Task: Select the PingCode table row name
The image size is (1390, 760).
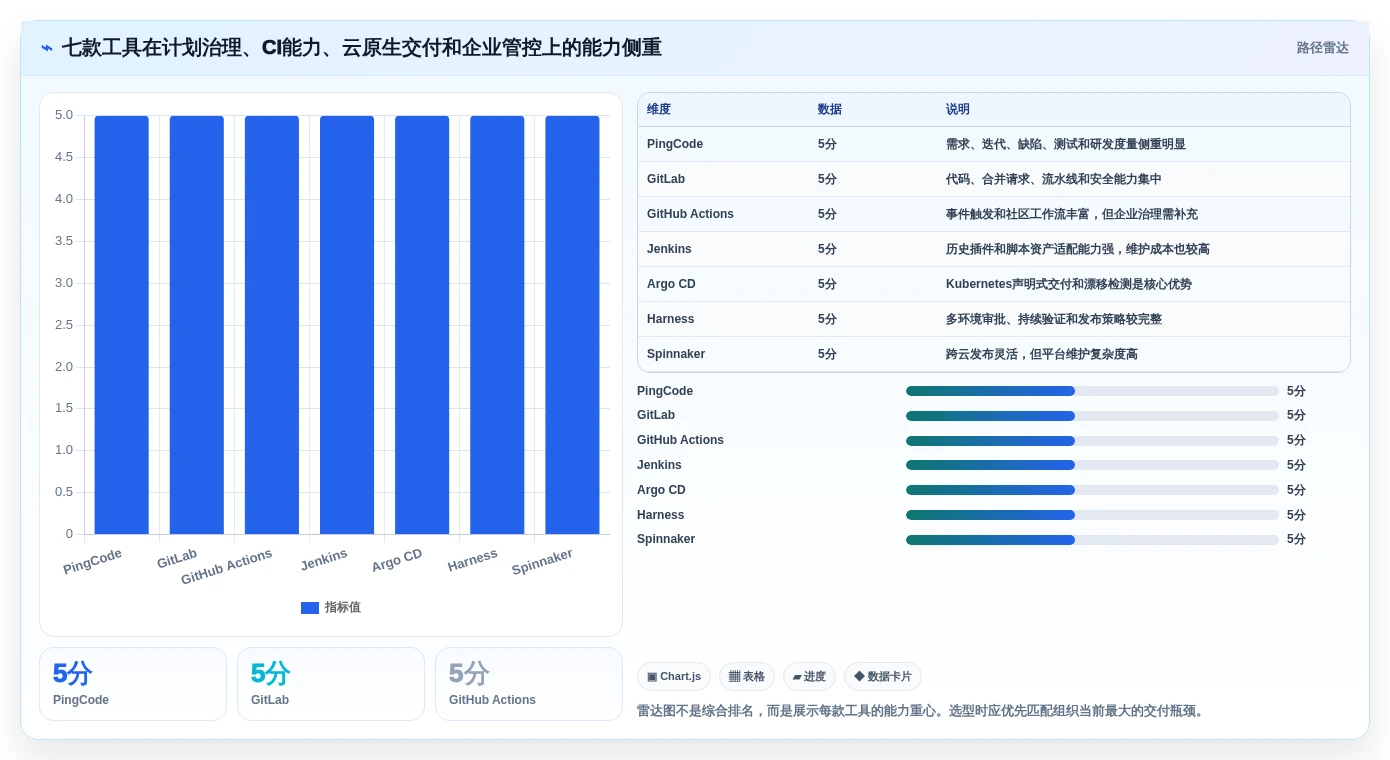Action: (x=675, y=144)
